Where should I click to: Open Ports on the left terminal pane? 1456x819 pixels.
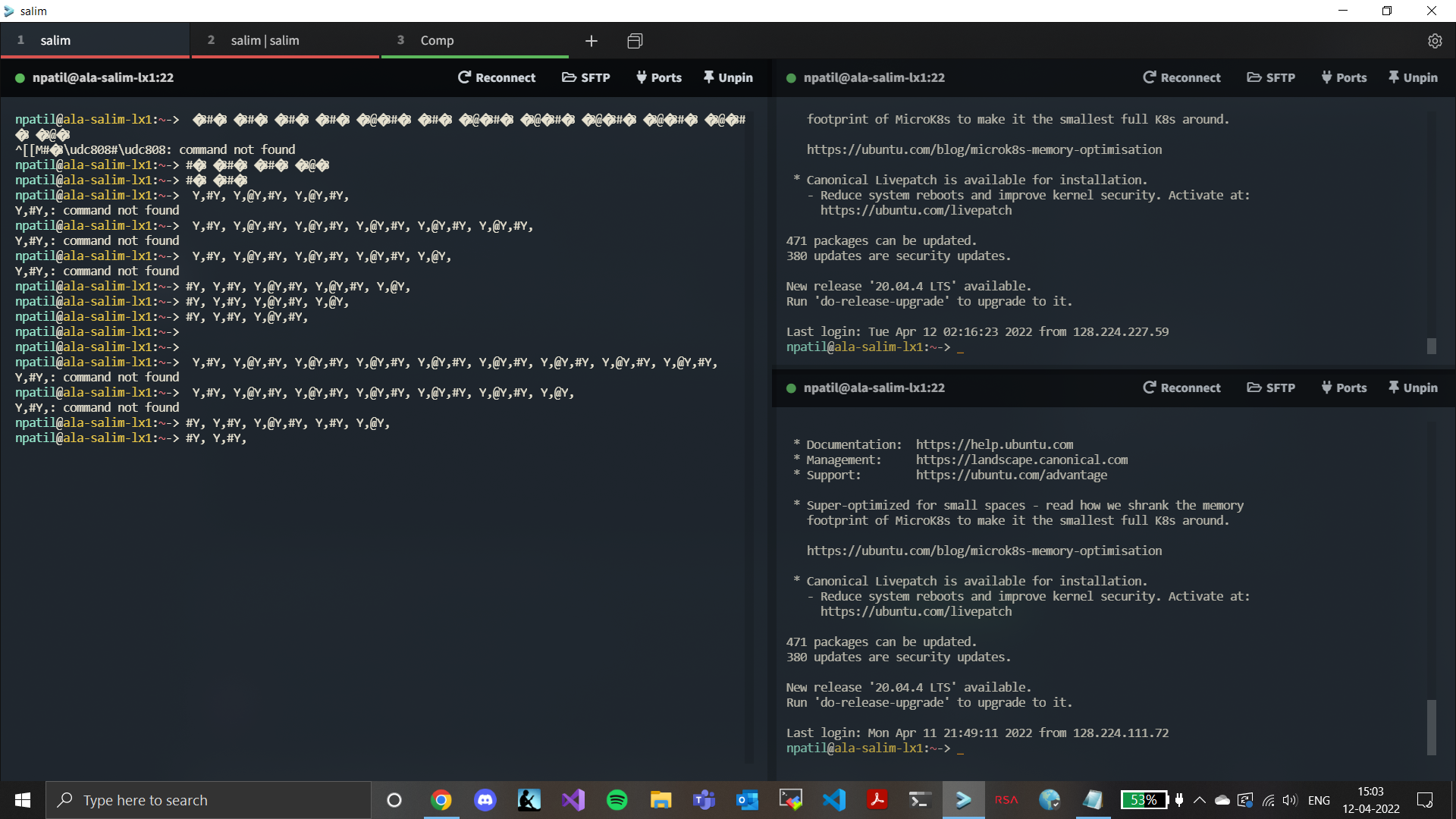(x=659, y=77)
